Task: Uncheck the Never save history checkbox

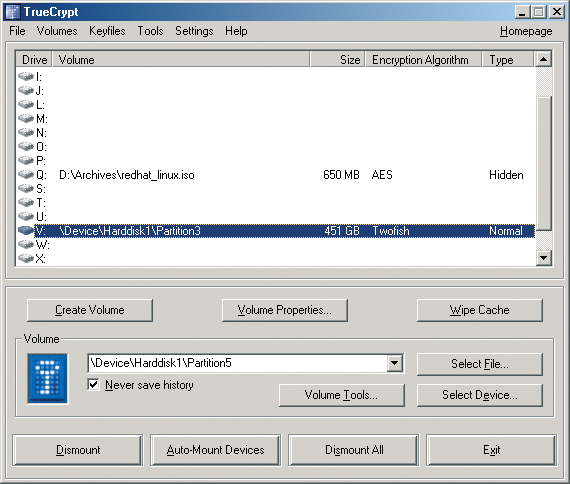Action: 93,385
